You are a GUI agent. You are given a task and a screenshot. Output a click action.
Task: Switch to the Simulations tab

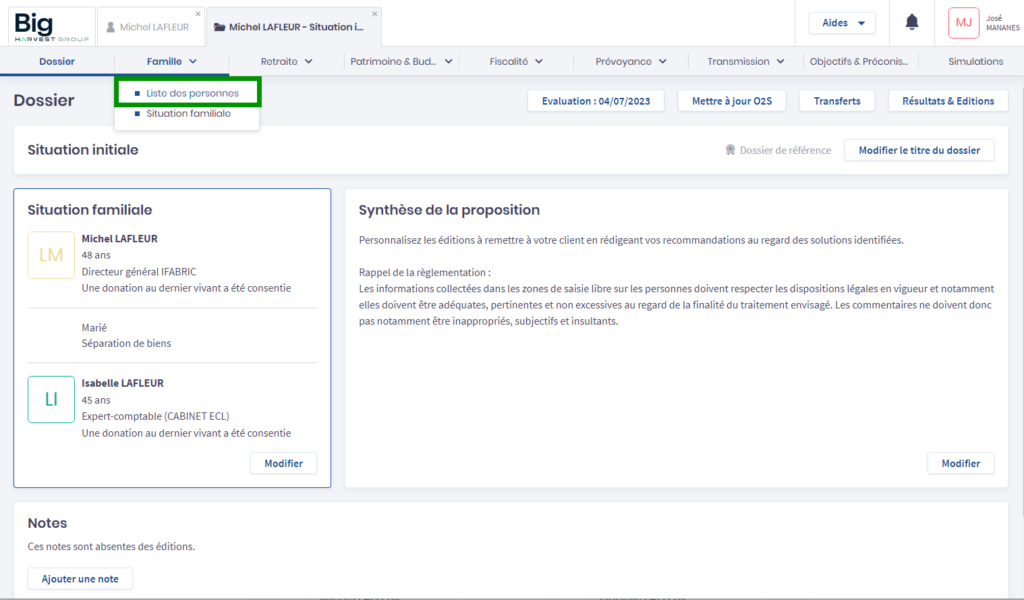coord(975,61)
